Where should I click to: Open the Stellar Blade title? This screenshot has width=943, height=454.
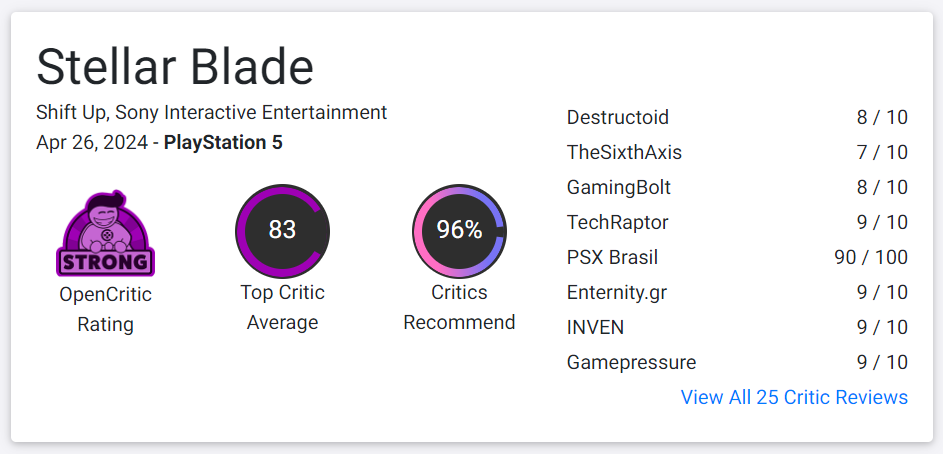(175, 67)
